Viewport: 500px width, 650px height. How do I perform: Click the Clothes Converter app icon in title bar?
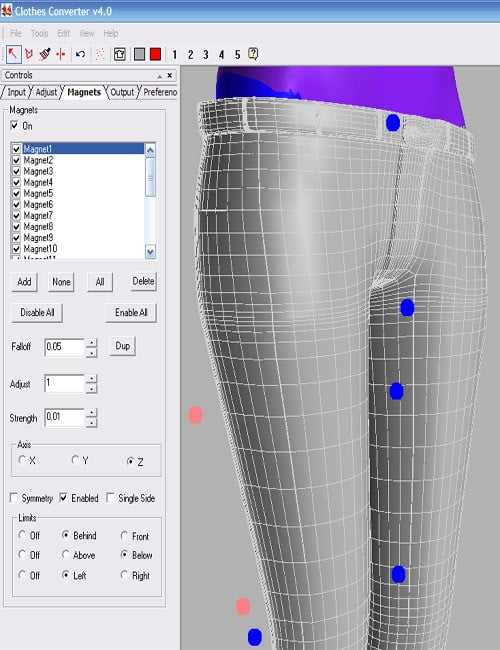pos(7,10)
